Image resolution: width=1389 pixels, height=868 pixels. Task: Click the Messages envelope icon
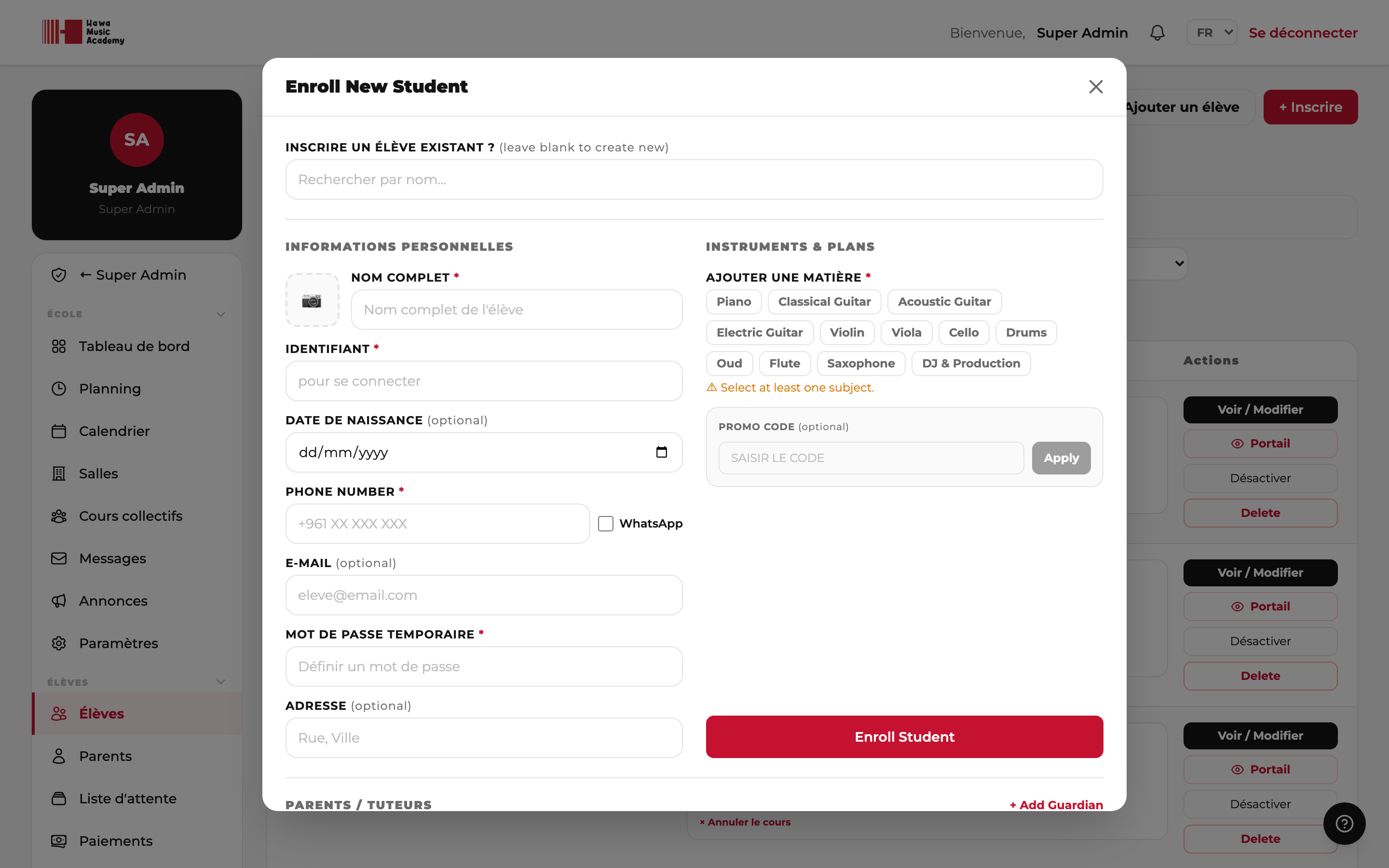(x=59, y=558)
